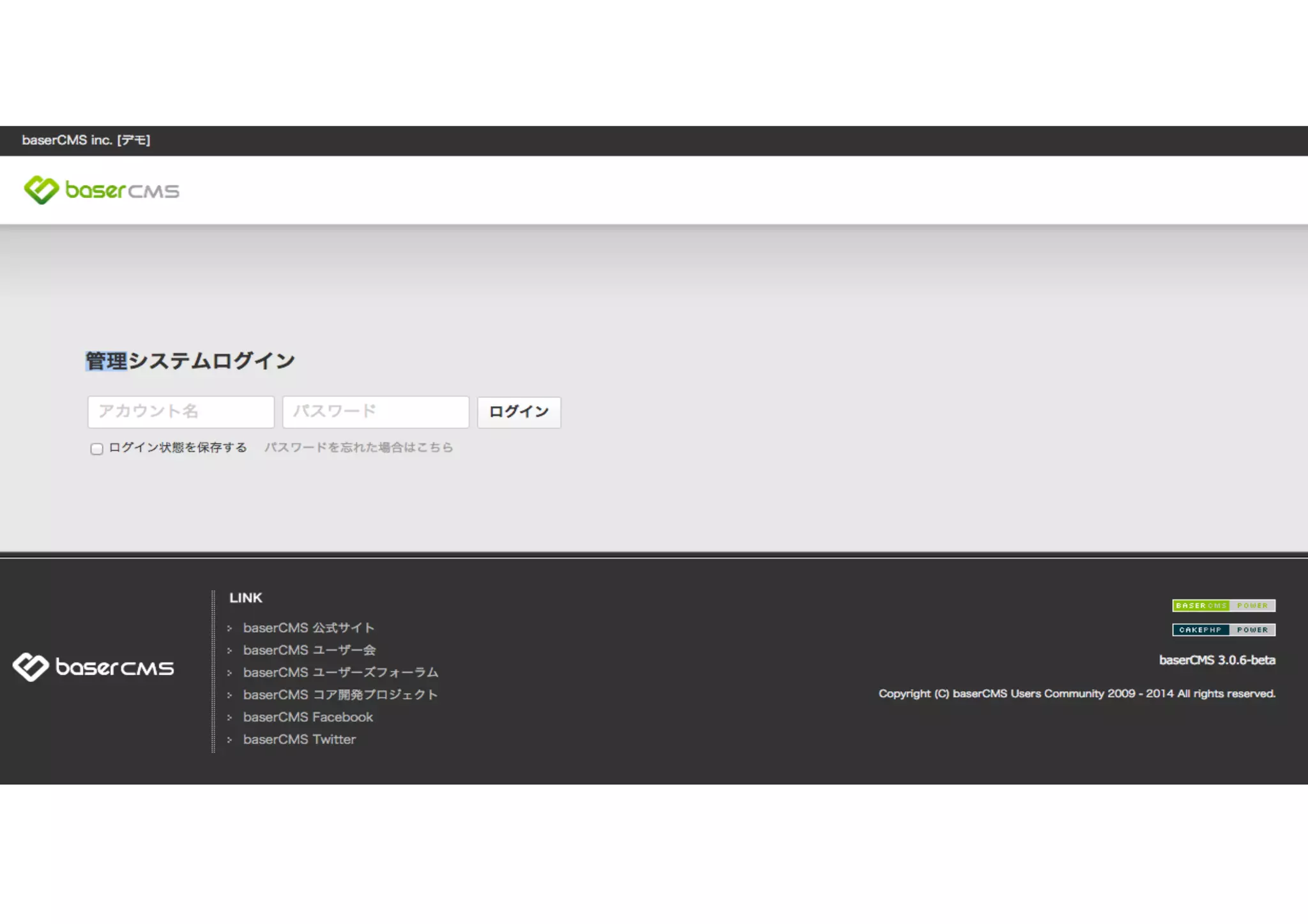Open パスワードを忘れた場合はこちら link
The width and height of the screenshot is (1308, 924).
pos(358,448)
